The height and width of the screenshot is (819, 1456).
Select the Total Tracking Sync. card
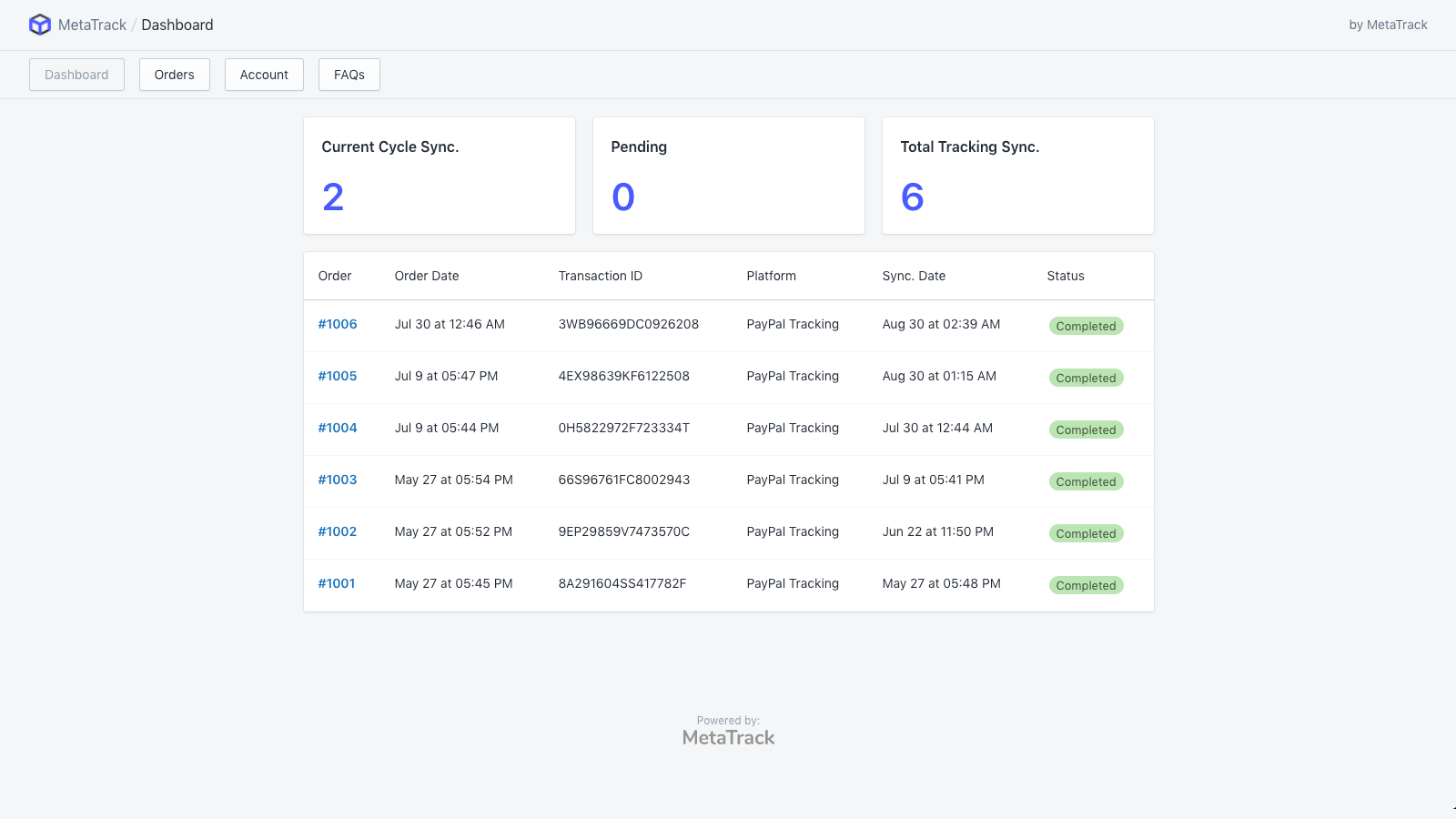pos(1017,176)
